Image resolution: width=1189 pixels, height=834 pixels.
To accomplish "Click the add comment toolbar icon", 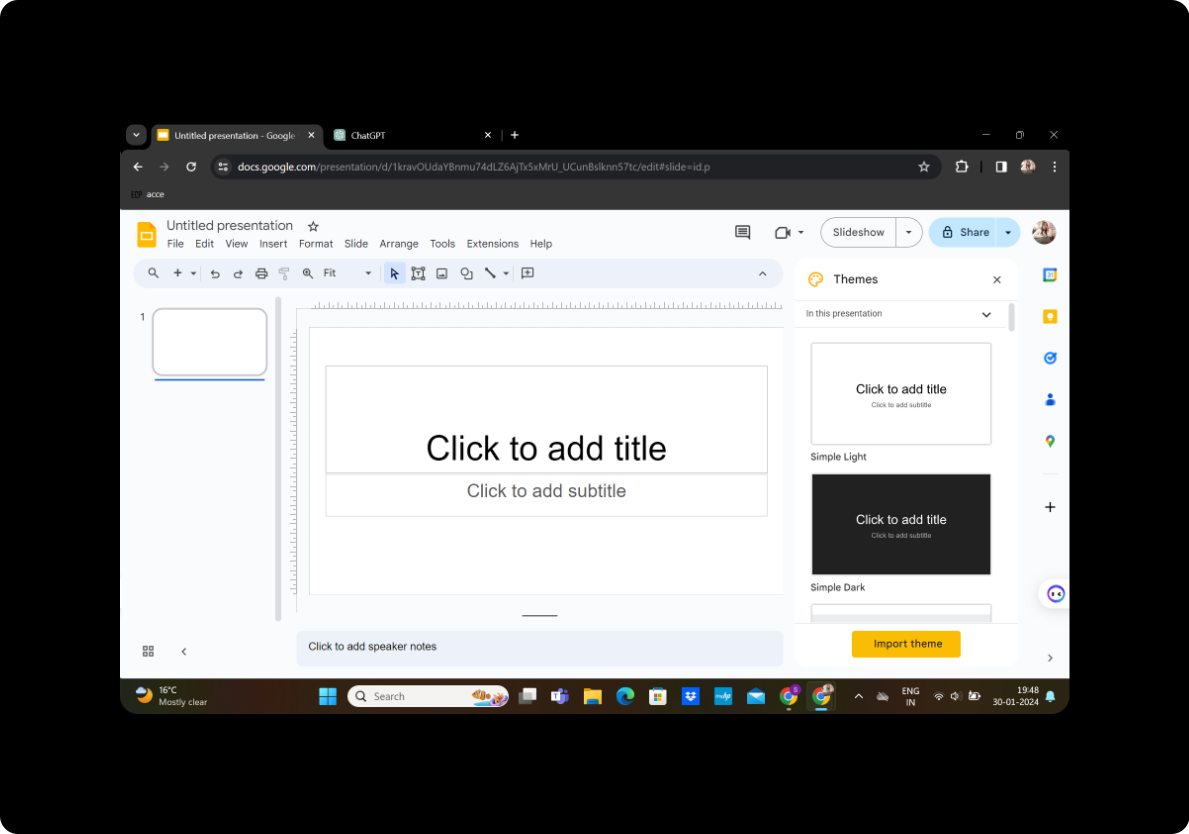I will [528, 273].
